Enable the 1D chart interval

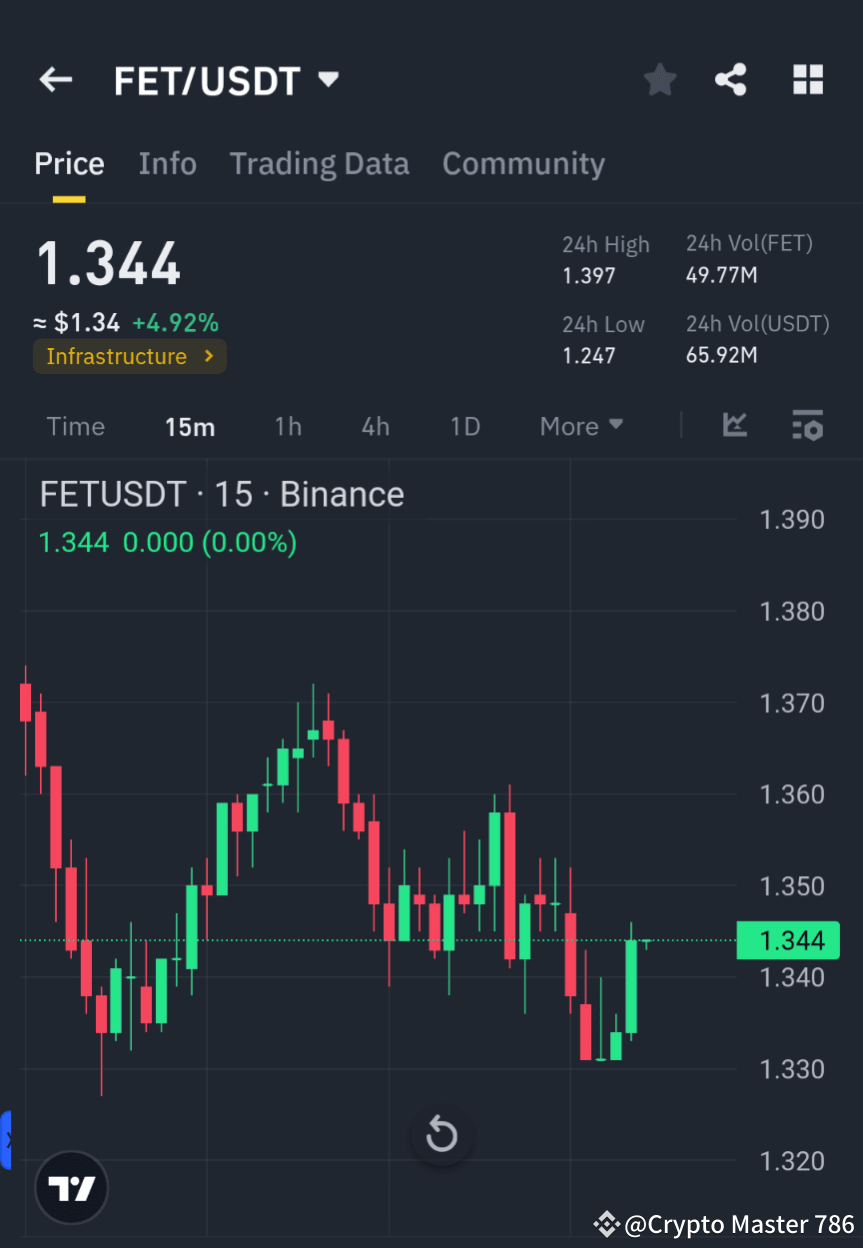465,426
